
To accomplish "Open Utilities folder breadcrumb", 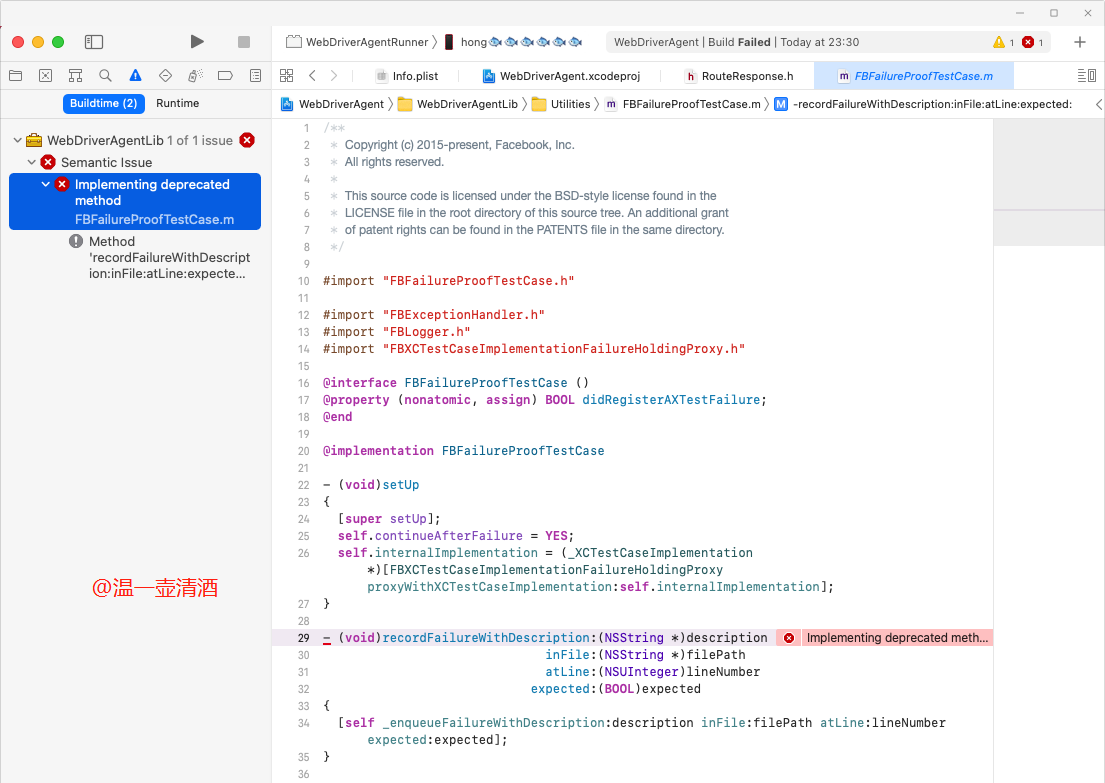I will pyautogui.click(x=561, y=104).
